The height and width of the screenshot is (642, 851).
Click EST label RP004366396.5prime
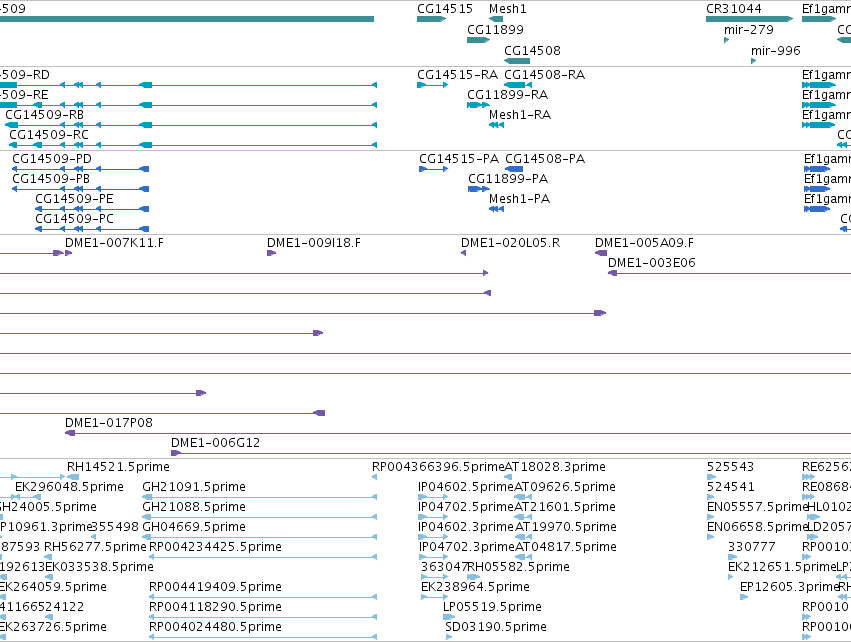point(438,467)
